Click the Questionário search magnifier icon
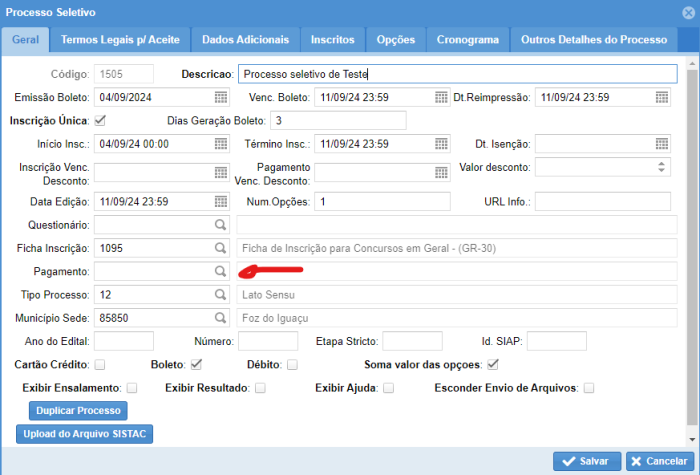 click(220, 225)
